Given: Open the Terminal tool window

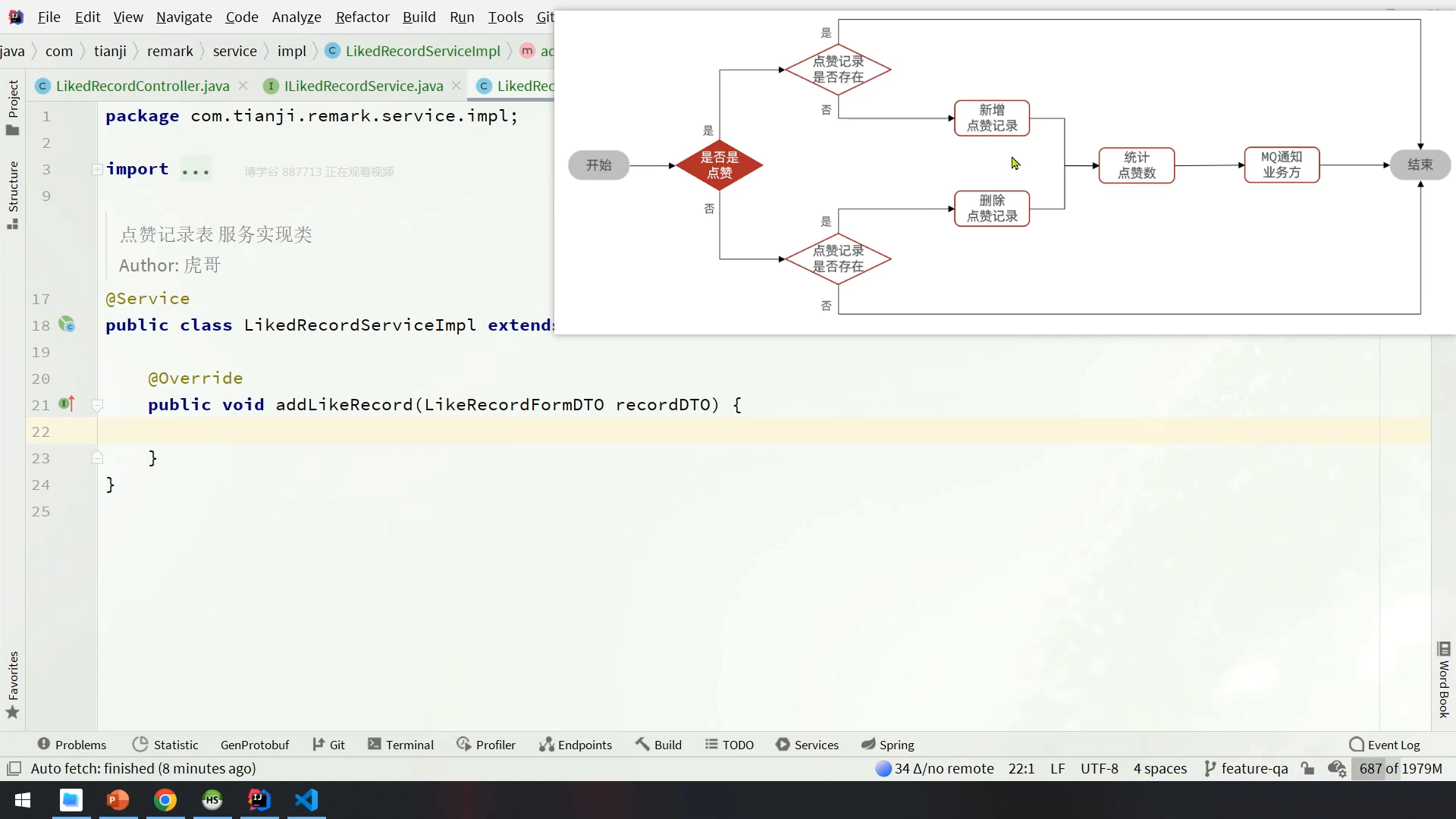Looking at the screenshot, I should [x=400, y=745].
